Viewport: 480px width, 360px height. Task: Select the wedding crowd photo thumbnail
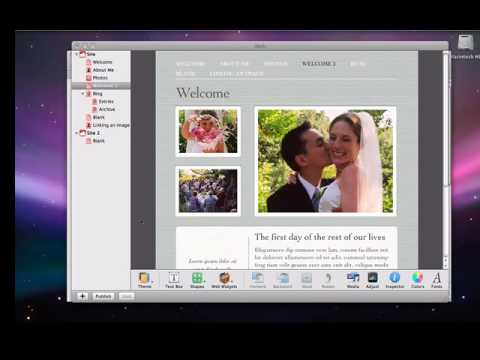point(208,191)
